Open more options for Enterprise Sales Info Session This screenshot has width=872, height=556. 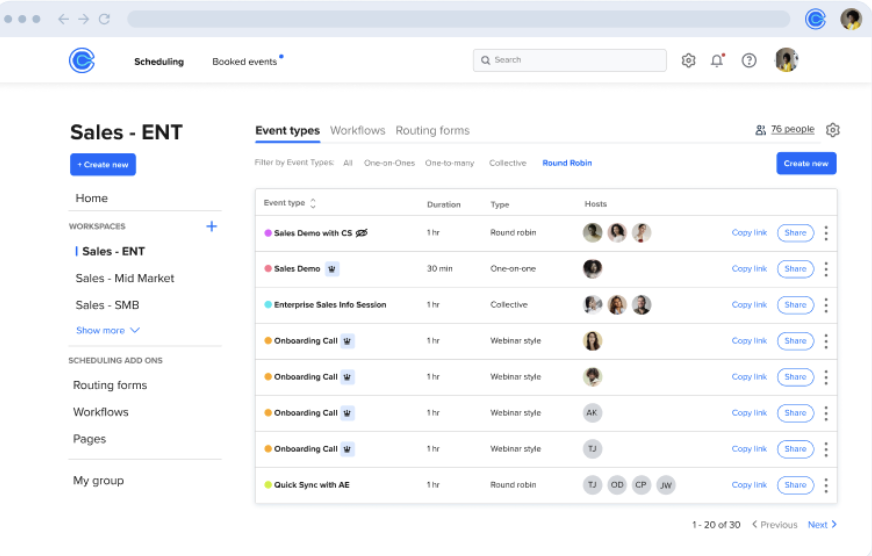[826, 305]
